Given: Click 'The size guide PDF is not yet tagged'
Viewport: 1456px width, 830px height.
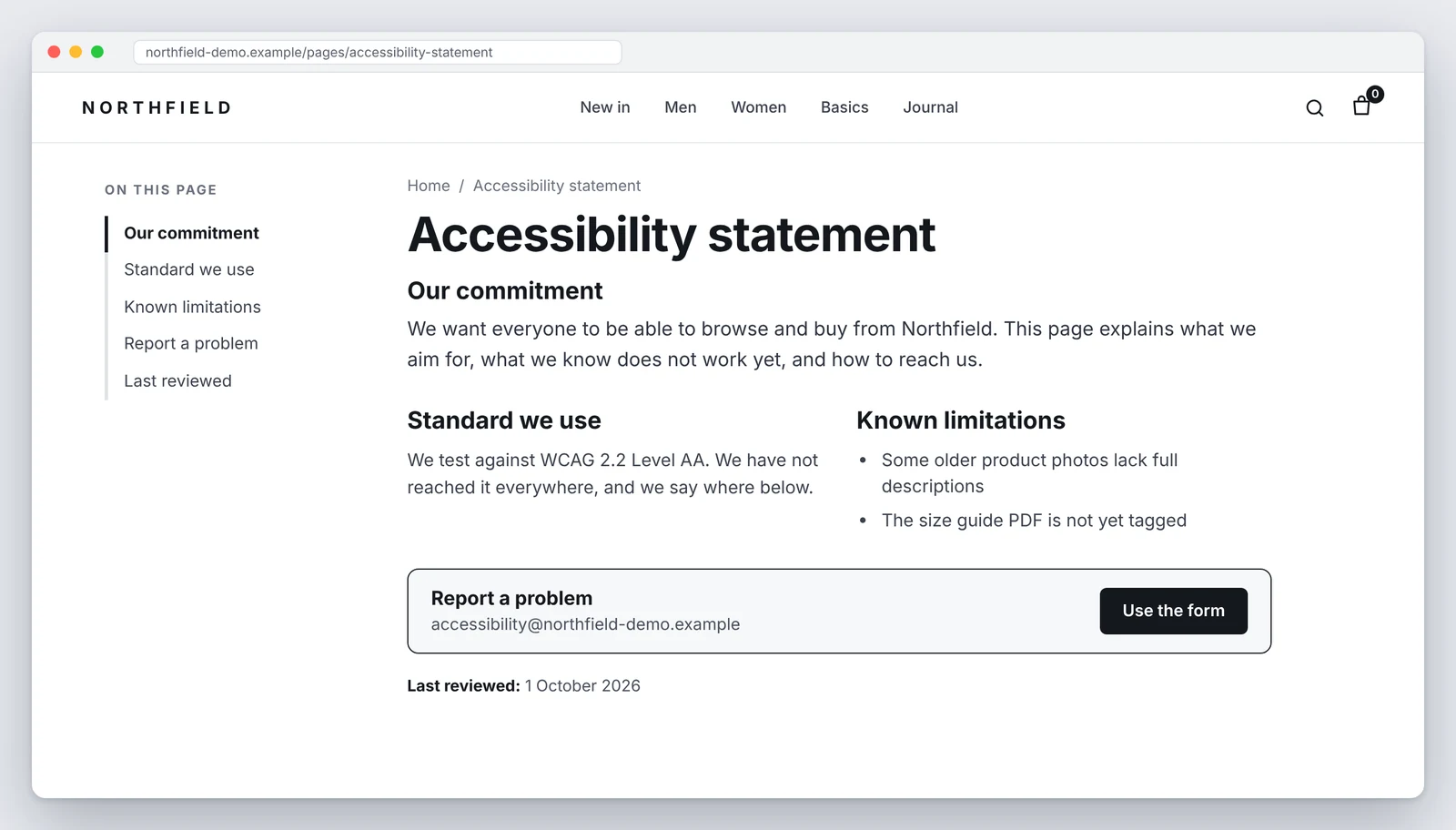Looking at the screenshot, I should click(x=1034, y=521).
